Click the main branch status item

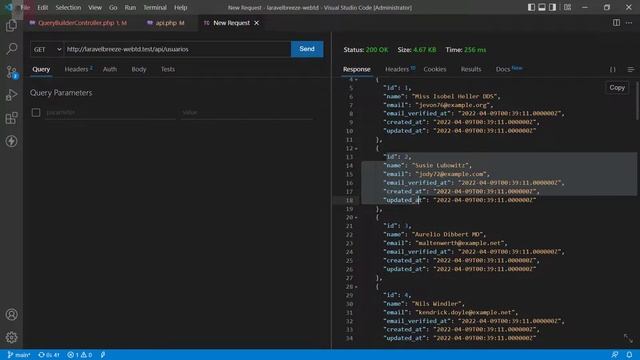click(x=19, y=355)
